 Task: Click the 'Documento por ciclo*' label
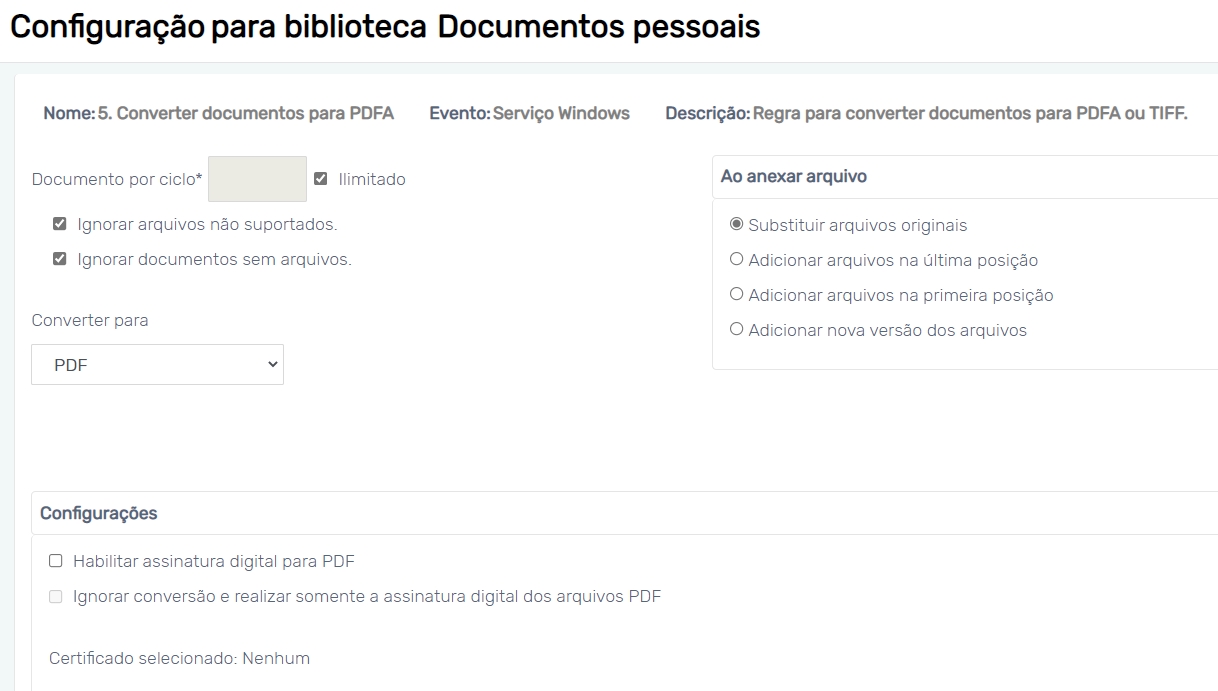(117, 179)
